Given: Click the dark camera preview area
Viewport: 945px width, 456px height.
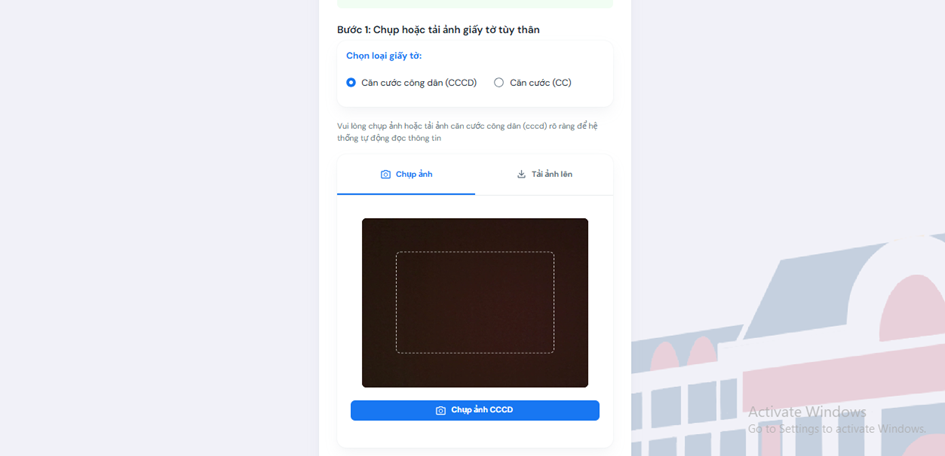Looking at the screenshot, I should tap(475, 302).
